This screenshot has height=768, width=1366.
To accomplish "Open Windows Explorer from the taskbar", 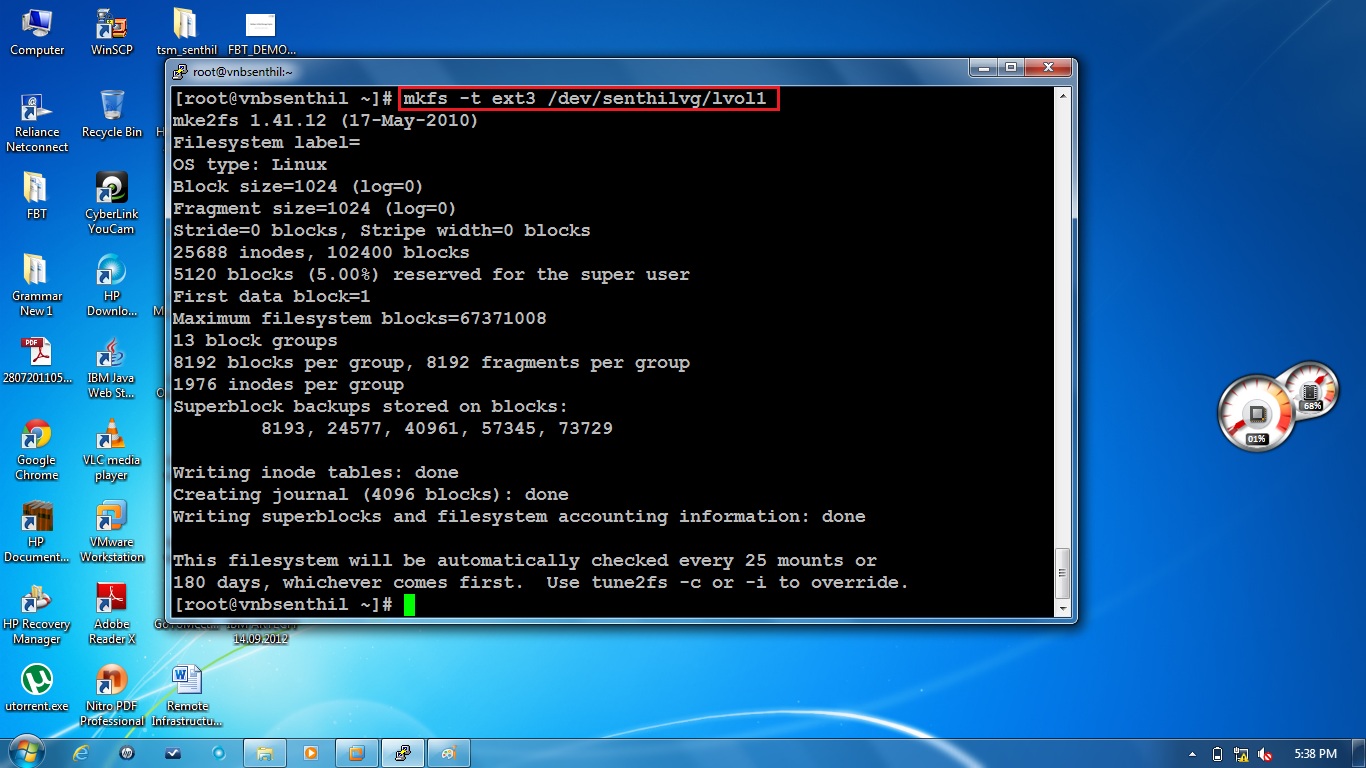I will pos(264,753).
